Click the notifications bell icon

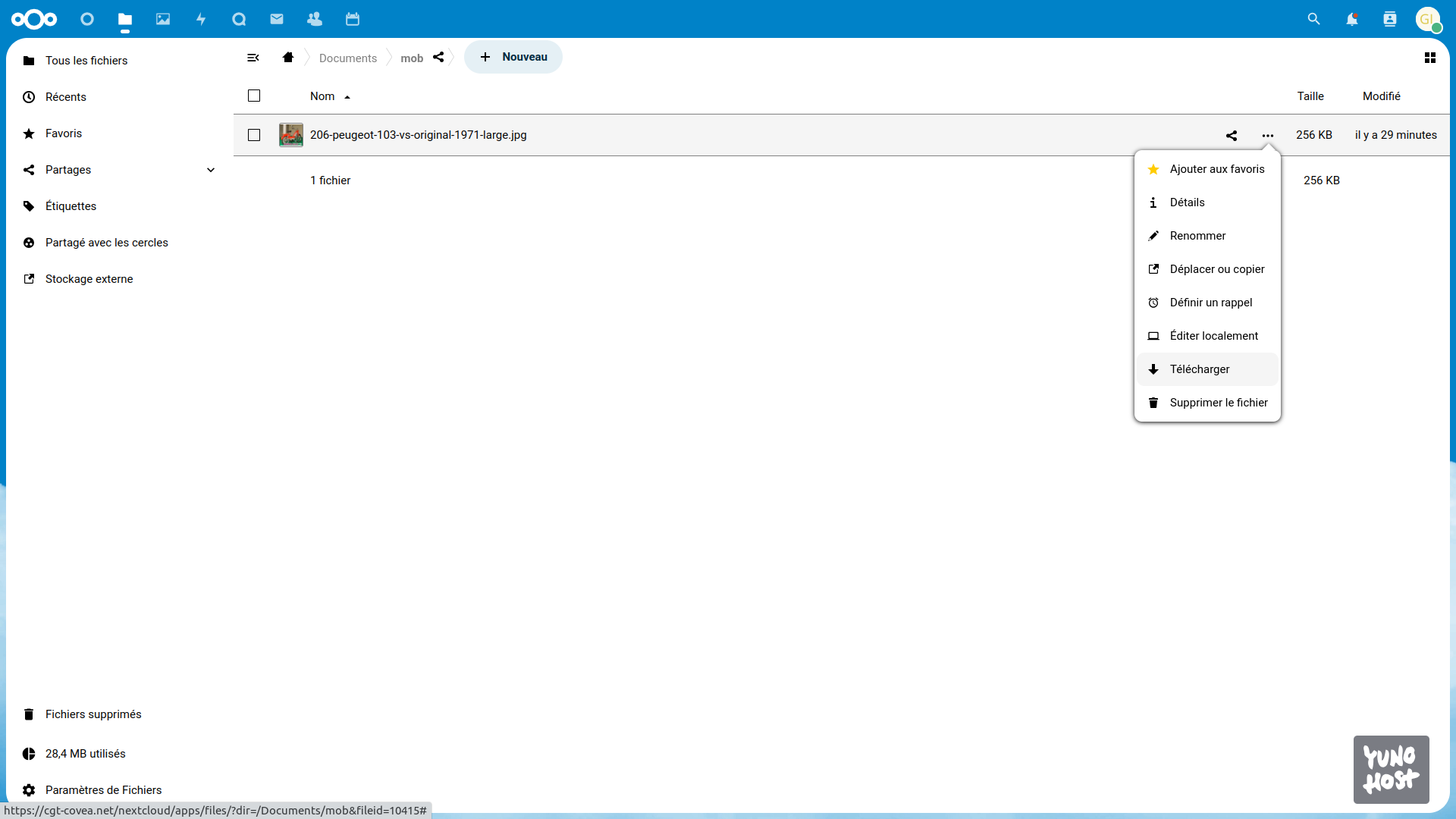pyautogui.click(x=1351, y=19)
